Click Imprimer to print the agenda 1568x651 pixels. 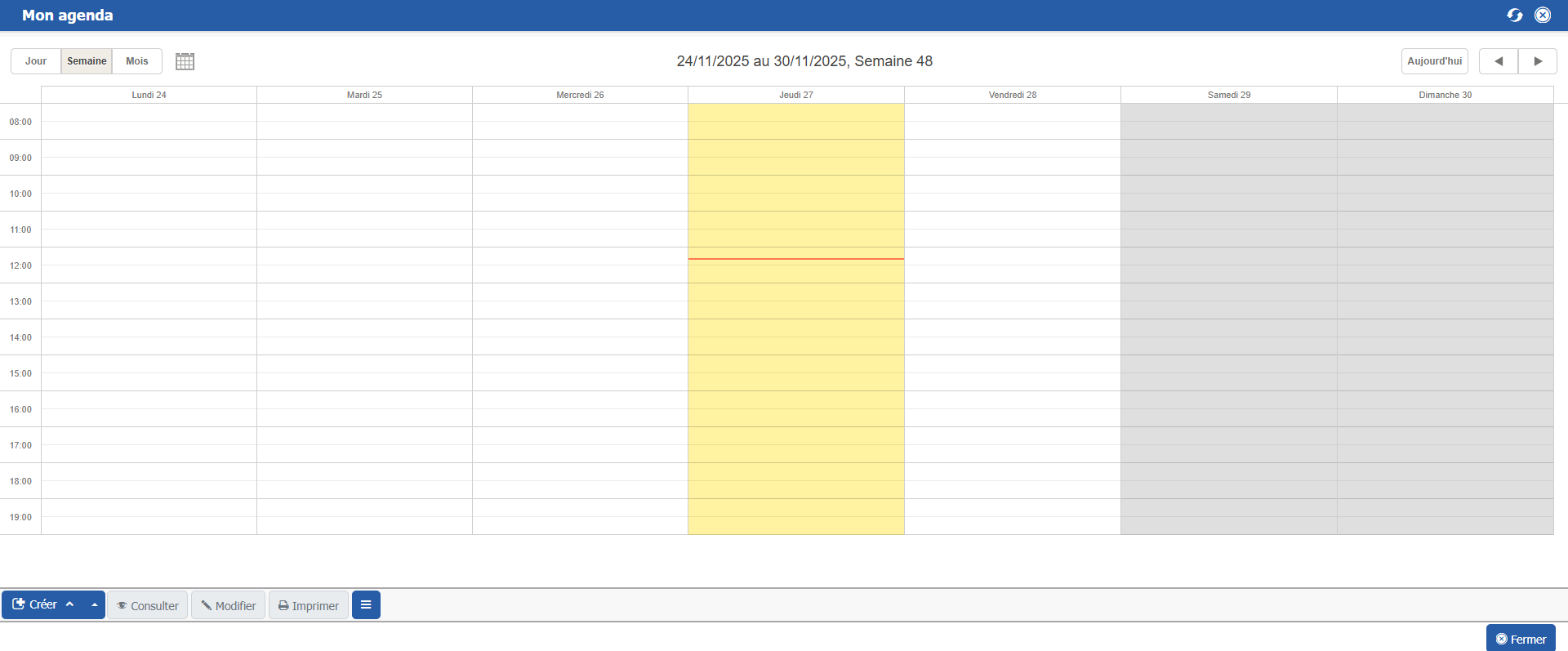tap(308, 605)
